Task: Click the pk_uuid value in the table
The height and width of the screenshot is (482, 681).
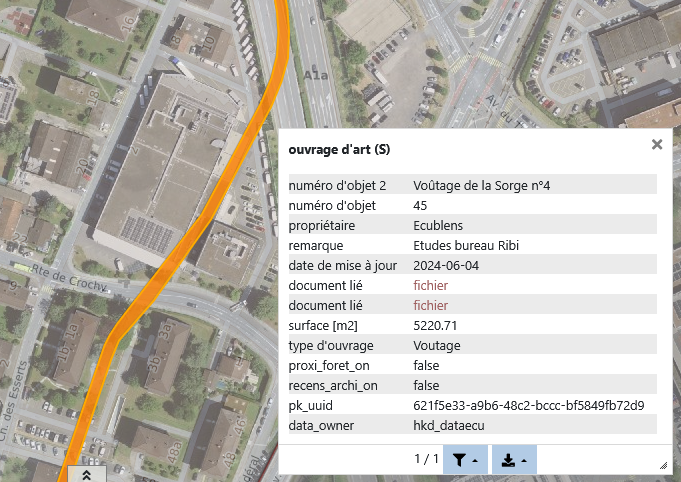Action: click(x=528, y=405)
